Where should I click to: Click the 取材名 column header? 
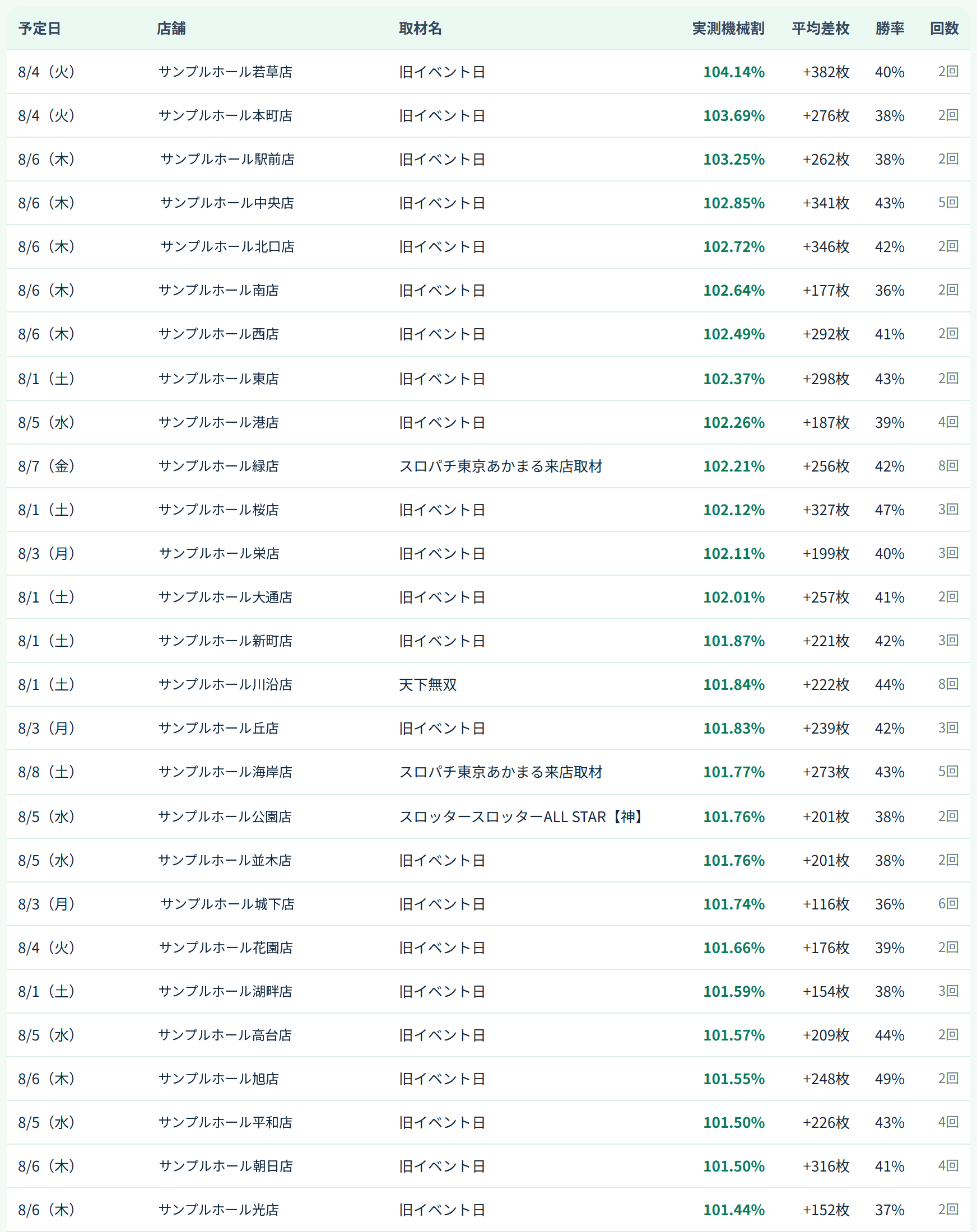(x=420, y=29)
